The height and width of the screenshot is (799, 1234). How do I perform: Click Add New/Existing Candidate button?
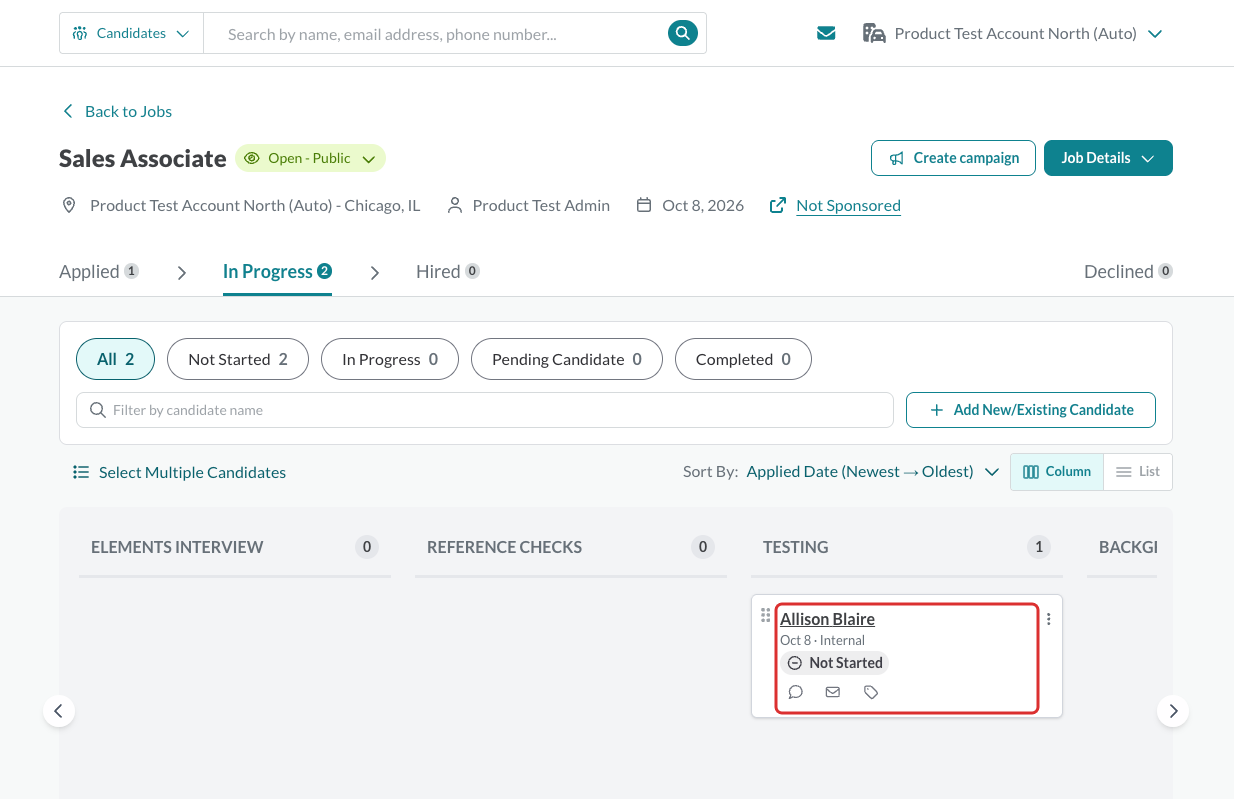coord(1031,410)
